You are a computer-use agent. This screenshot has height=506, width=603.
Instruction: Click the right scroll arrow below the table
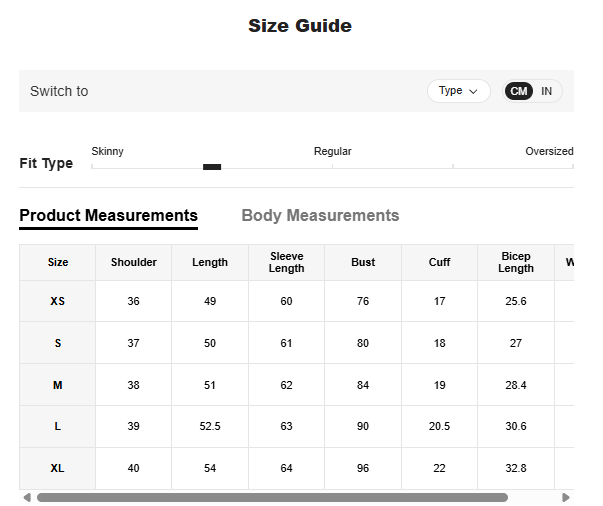pos(566,497)
